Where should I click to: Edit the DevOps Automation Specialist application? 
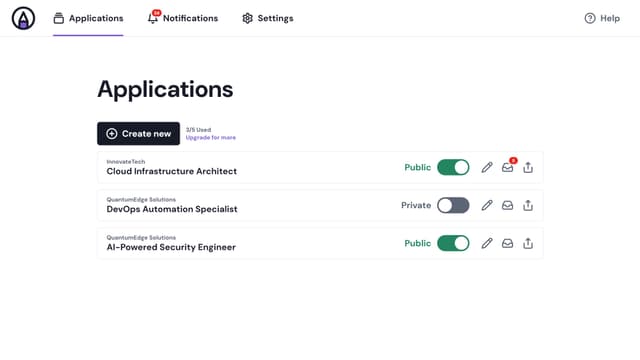pos(487,205)
